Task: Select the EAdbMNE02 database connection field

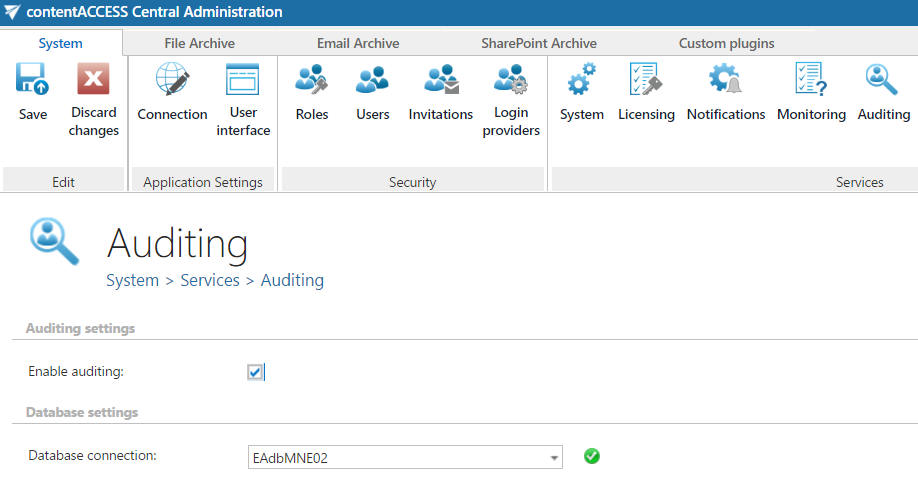Action: (x=405, y=457)
